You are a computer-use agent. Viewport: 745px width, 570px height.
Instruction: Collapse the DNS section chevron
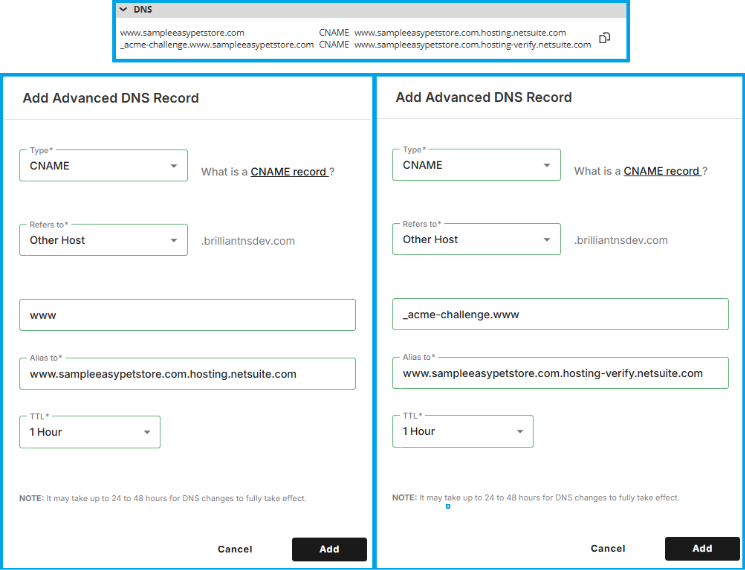124,9
